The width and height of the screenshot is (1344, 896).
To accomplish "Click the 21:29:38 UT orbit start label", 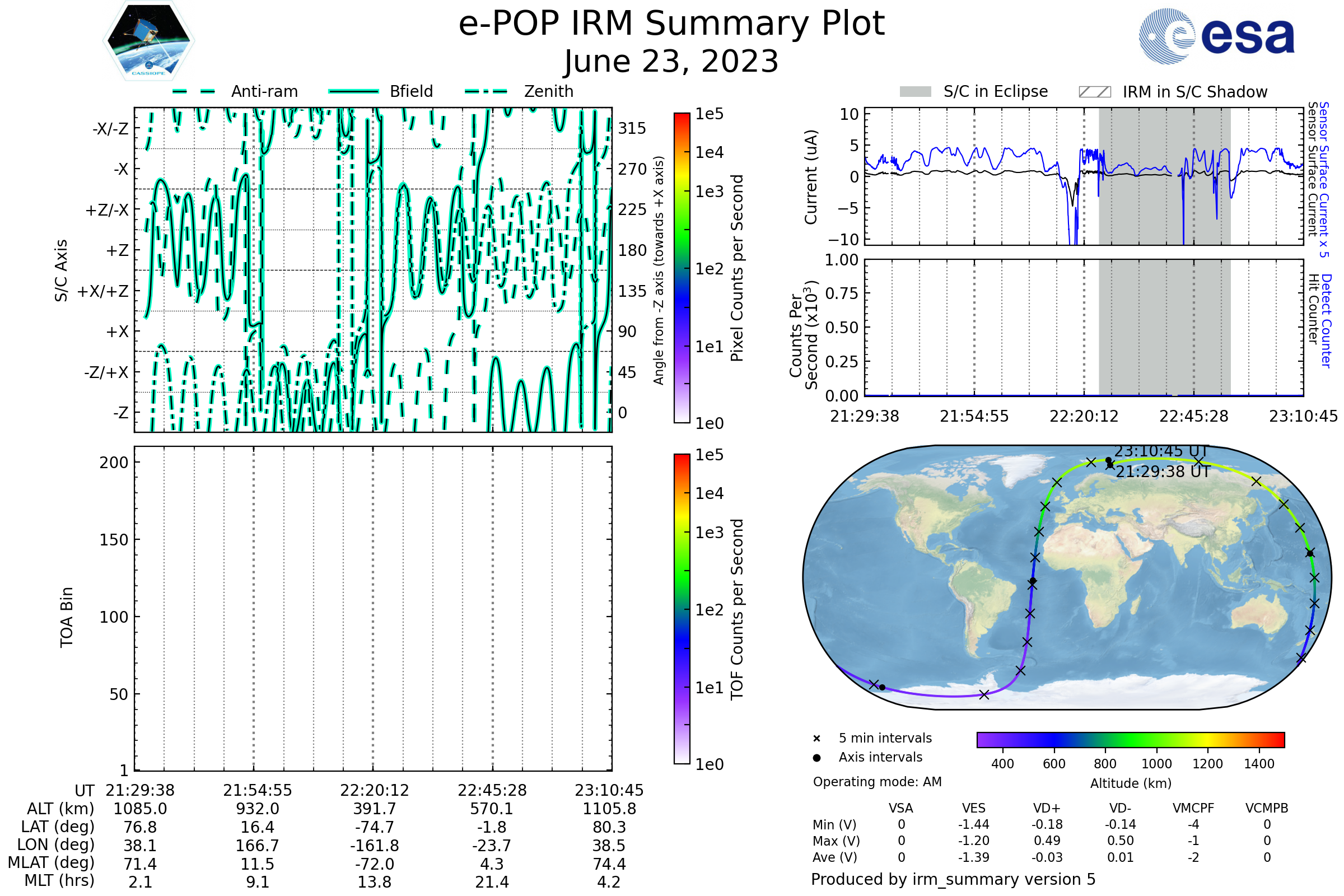I will pyautogui.click(x=1163, y=472).
